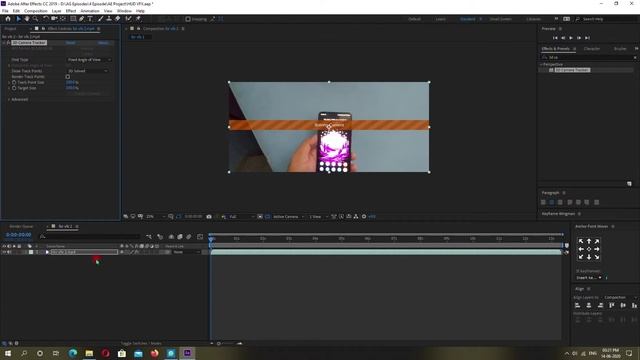Select the Hand tool
The image size is (640, 360).
point(27,19)
